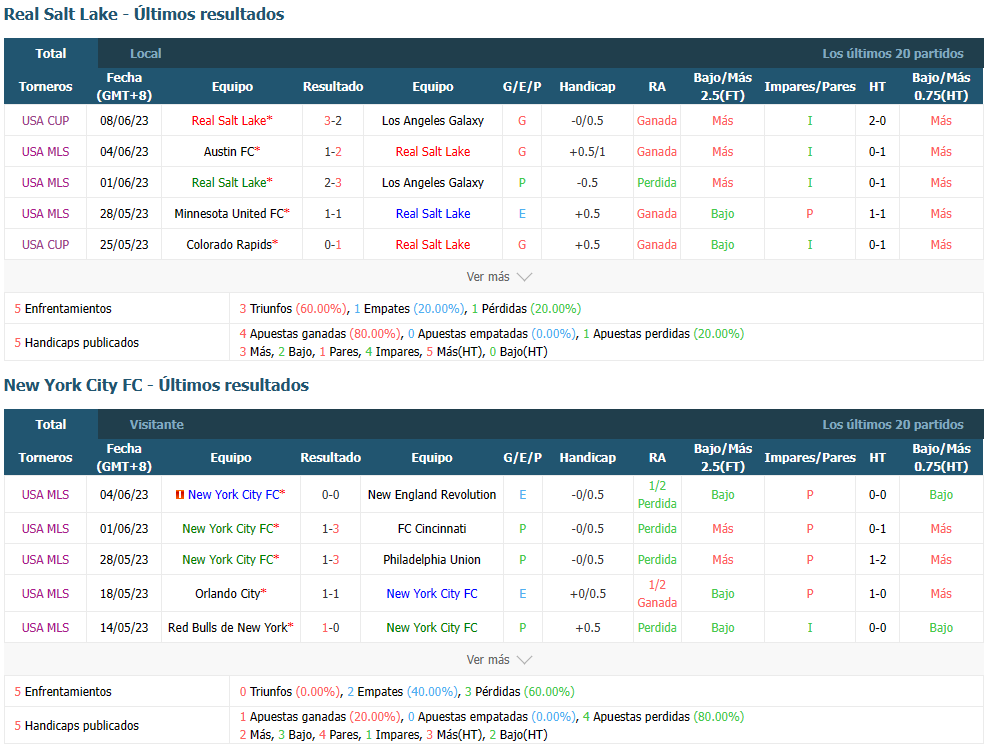Open Los últimos 20 partidos dropdown for Real Salt Lake
Image resolution: width=988 pixels, height=751 pixels.
click(x=892, y=54)
